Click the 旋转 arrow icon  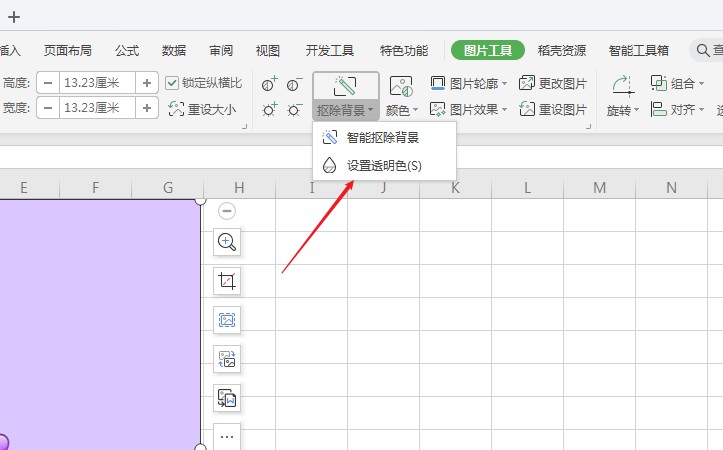pyautogui.click(x=622, y=86)
